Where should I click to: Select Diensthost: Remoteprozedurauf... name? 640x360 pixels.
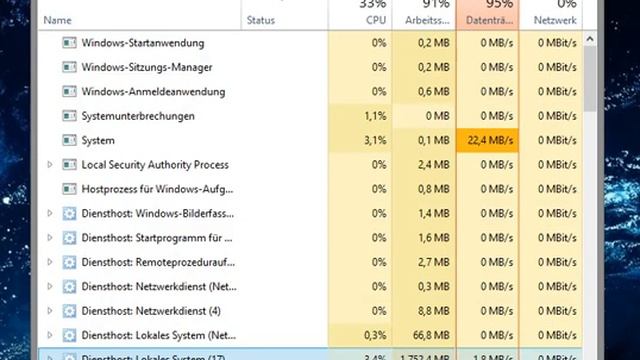[x=158, y=262]
